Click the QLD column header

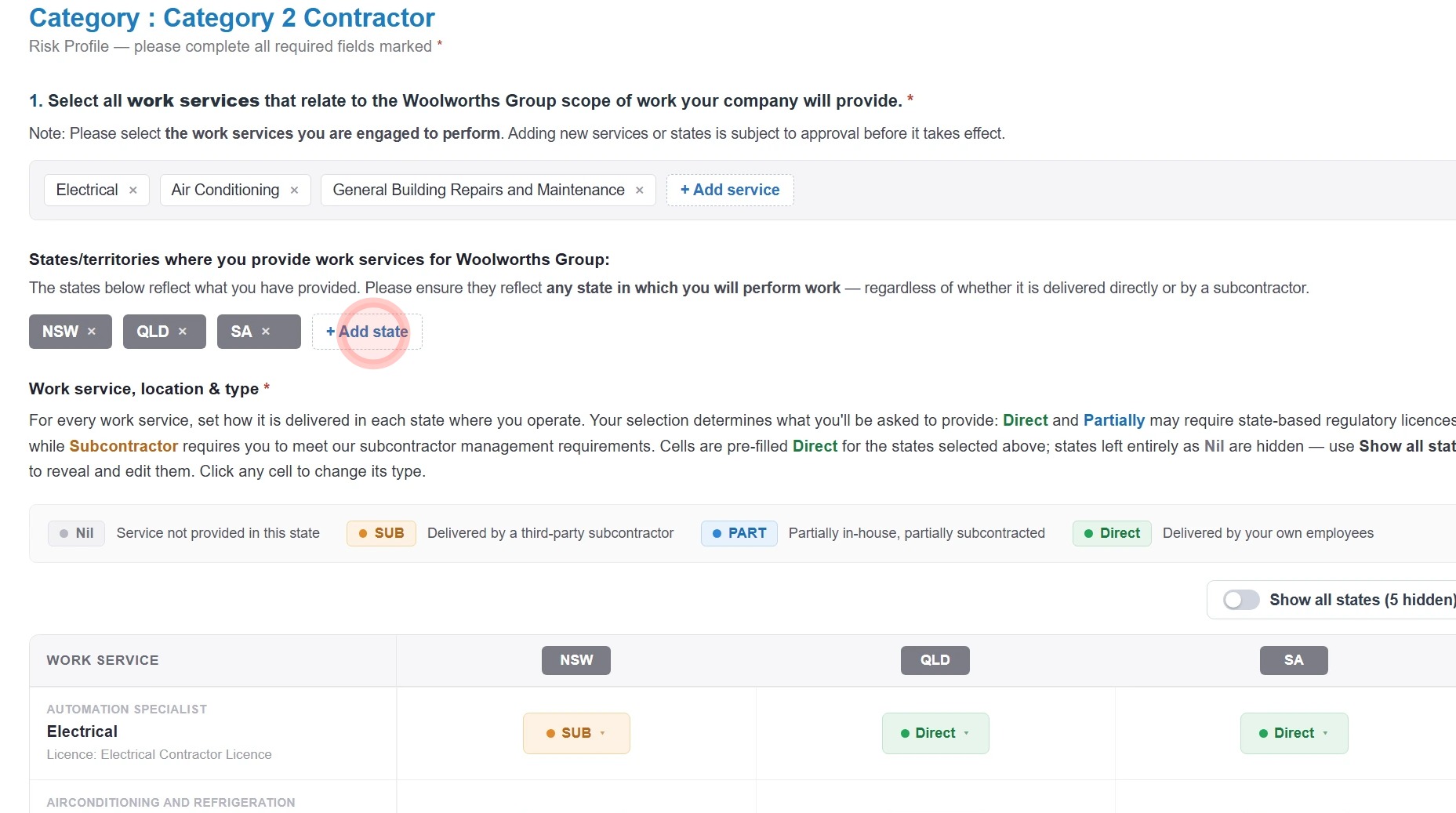pyautogui.click(x=935, y=660)
